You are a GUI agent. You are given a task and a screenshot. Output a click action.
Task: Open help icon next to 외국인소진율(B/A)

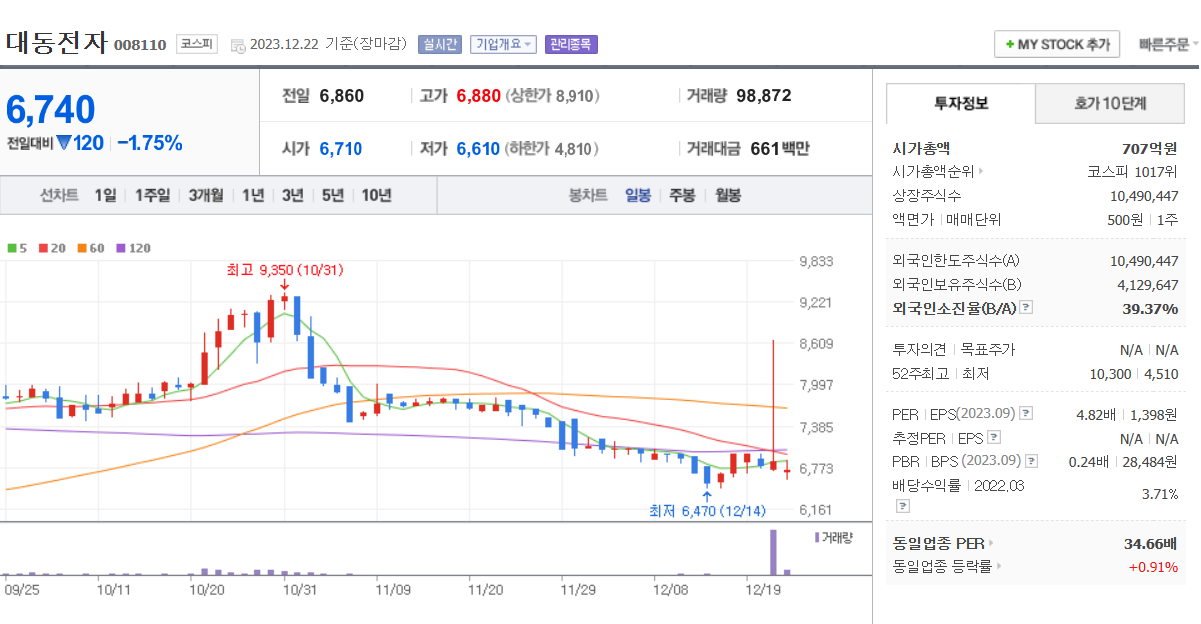tap(1026, 308)
